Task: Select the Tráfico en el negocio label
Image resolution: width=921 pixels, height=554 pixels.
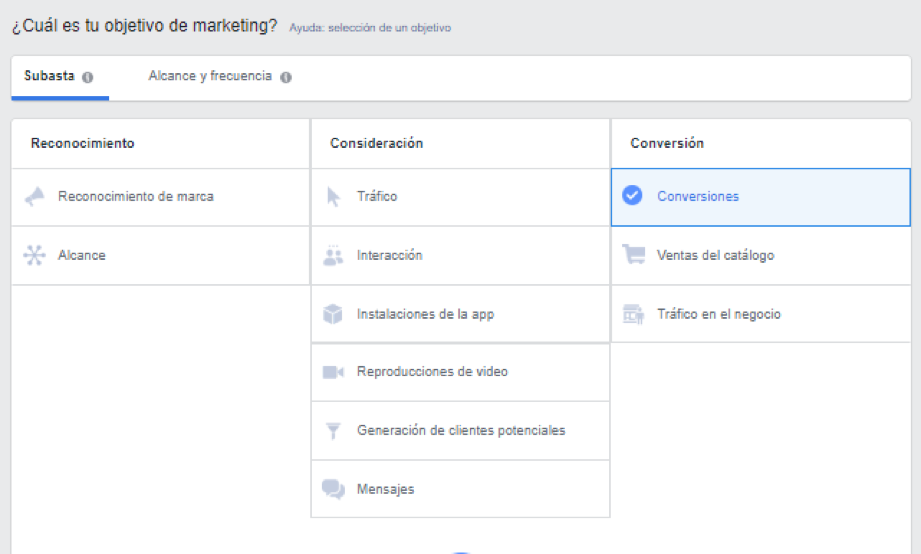Action: 719,314
